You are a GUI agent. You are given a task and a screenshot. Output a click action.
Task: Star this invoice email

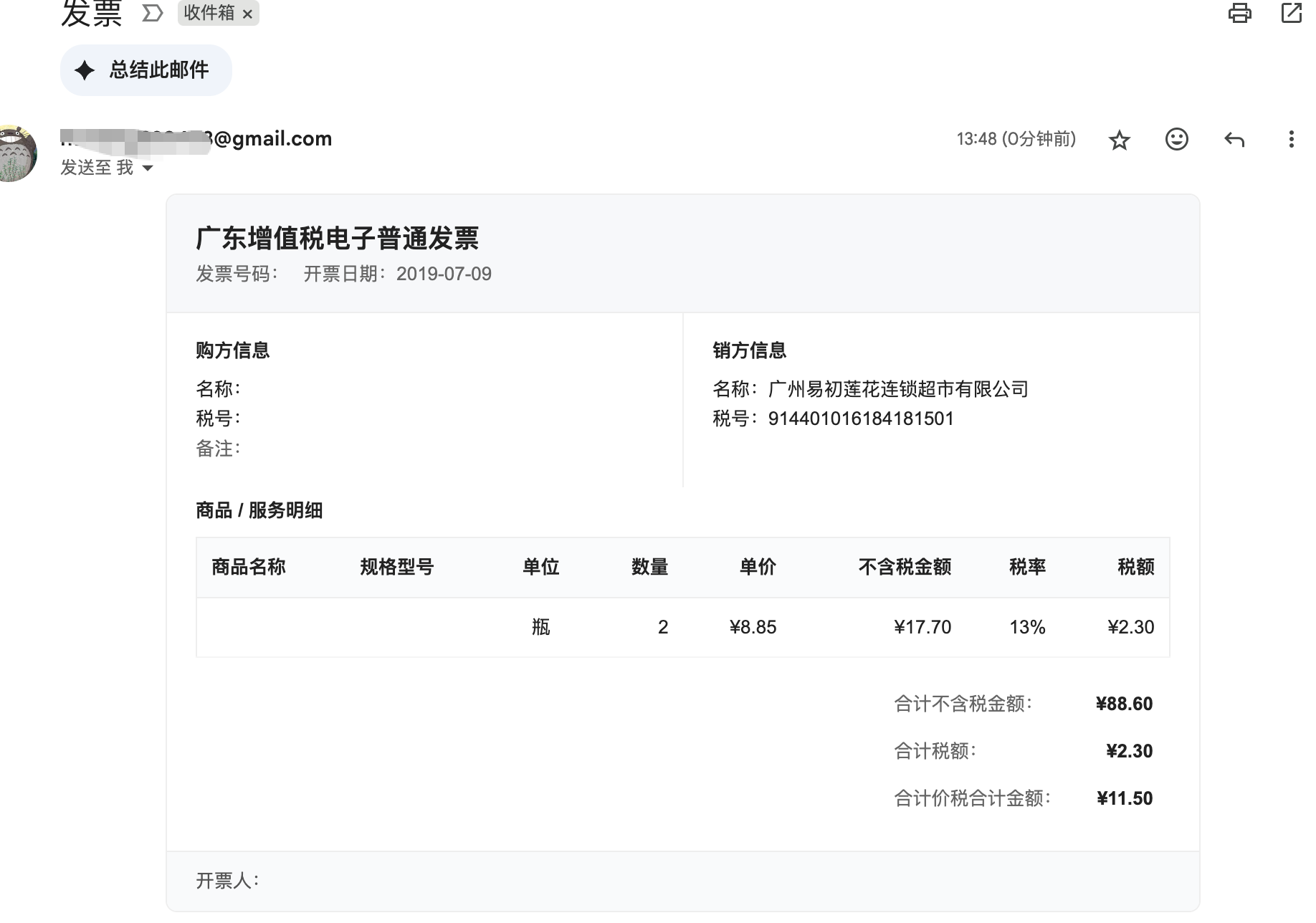[1119, 140]
